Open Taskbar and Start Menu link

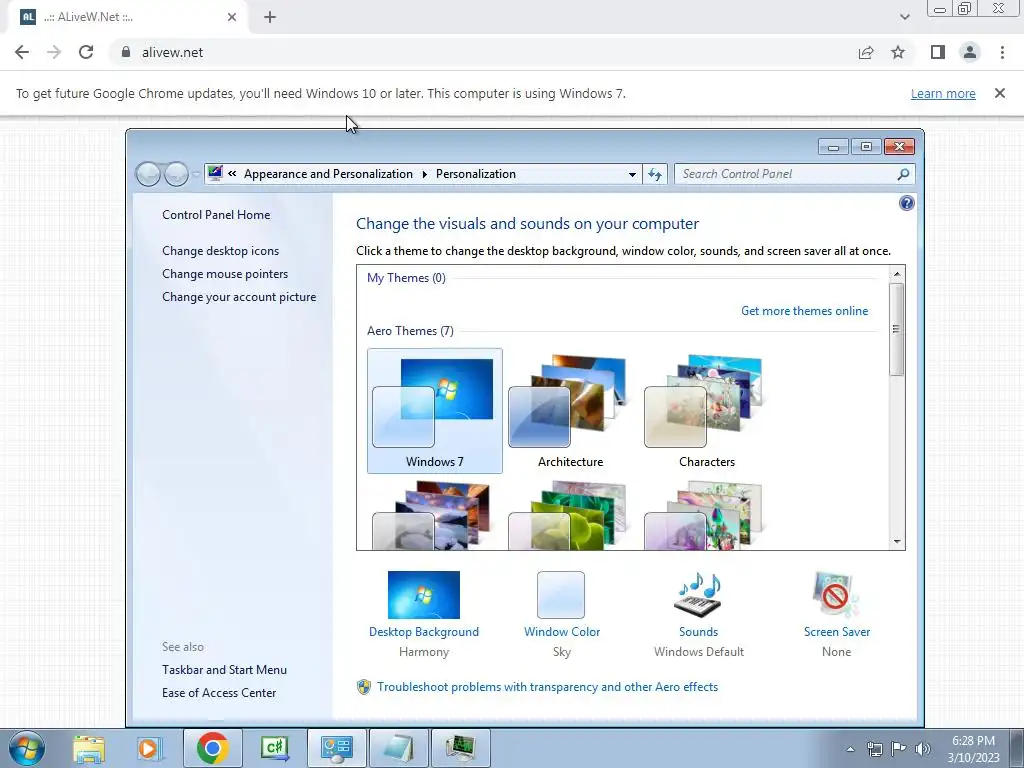(x=224, y=669)
